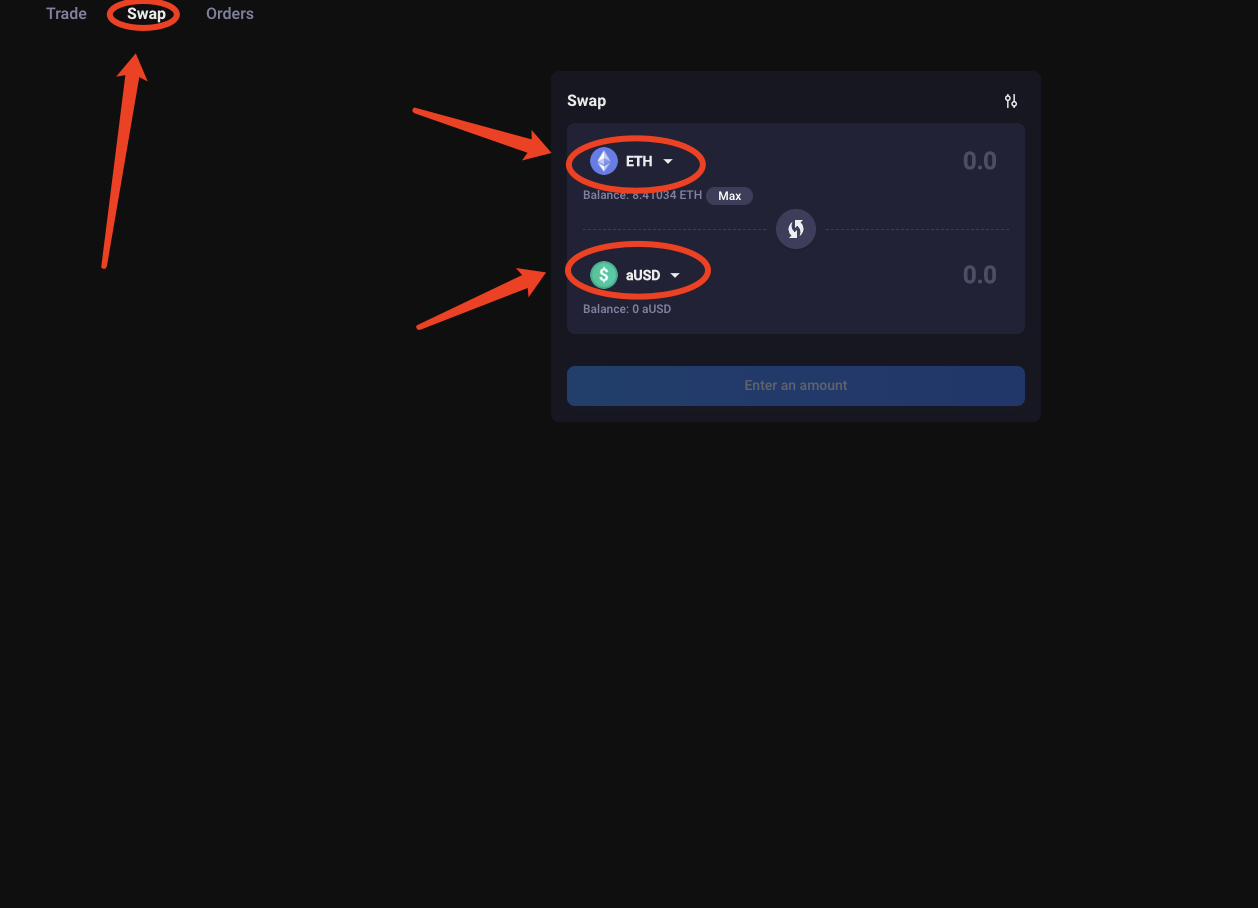Click the Max balance button
The height and width of the screenshot is (908, 1258).
(730, 196)
